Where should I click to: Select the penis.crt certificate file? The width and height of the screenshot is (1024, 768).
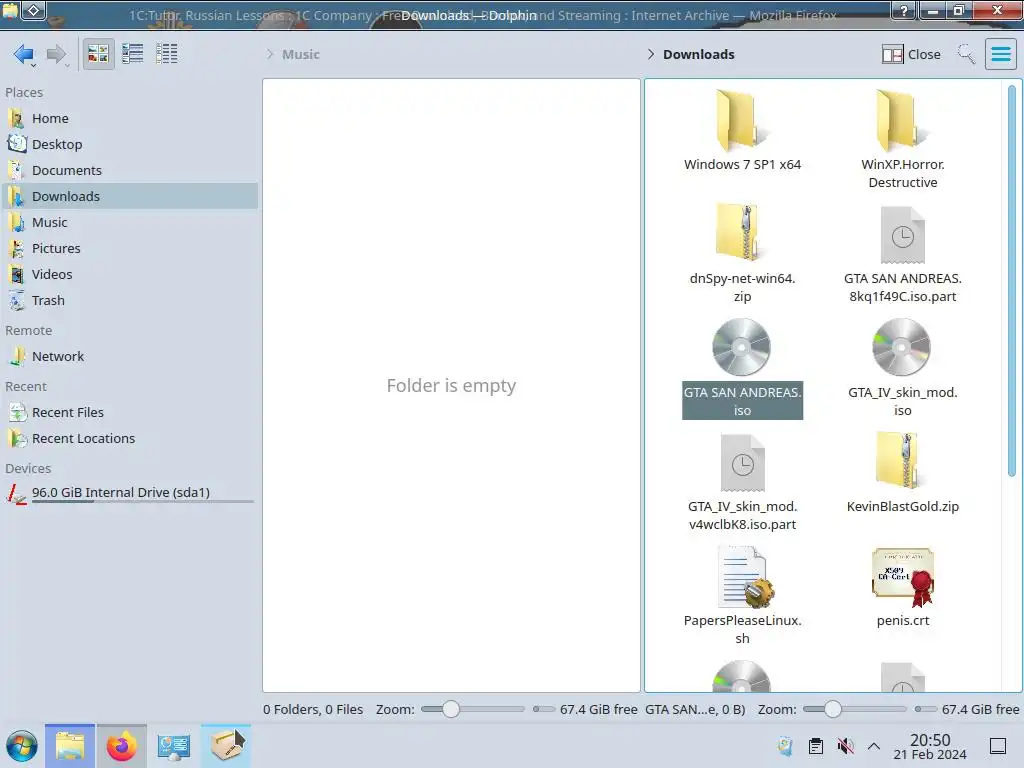click(x=903, y=586)
